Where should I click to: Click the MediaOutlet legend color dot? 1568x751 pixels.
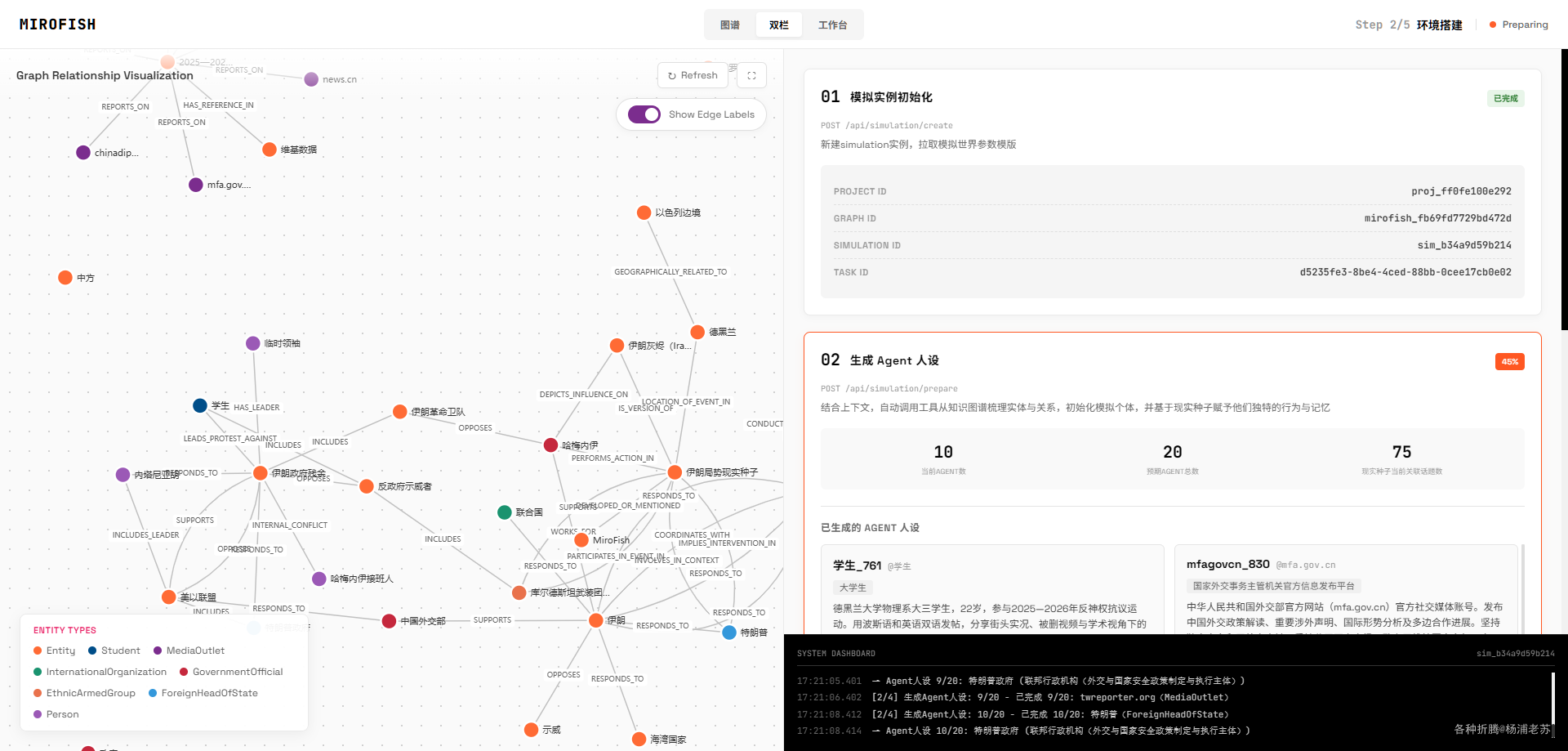pyautogui.click(x=158, y=650)
